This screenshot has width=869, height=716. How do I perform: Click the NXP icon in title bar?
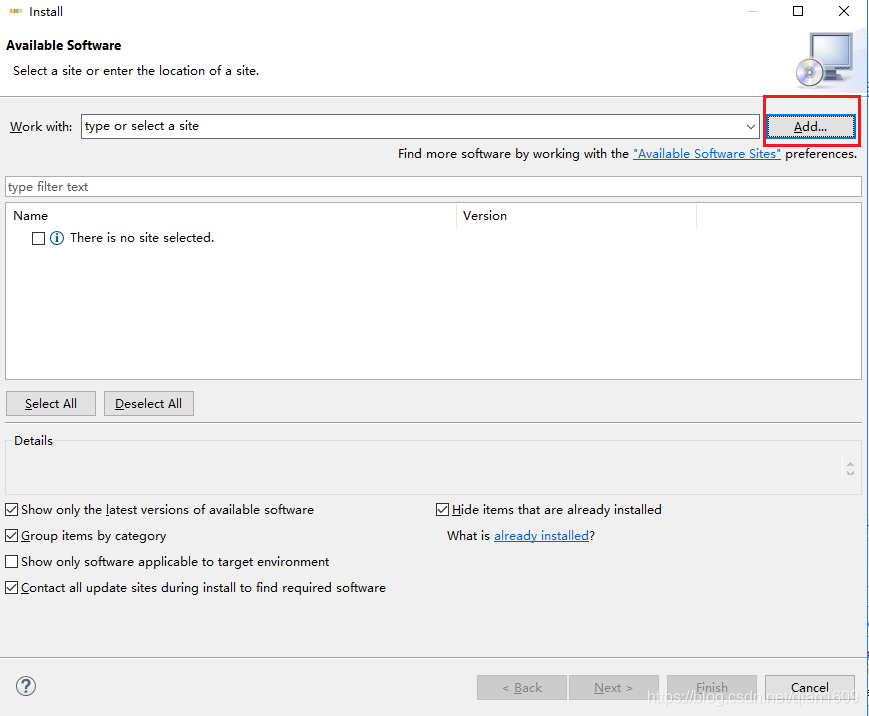[x=15, y=12]
